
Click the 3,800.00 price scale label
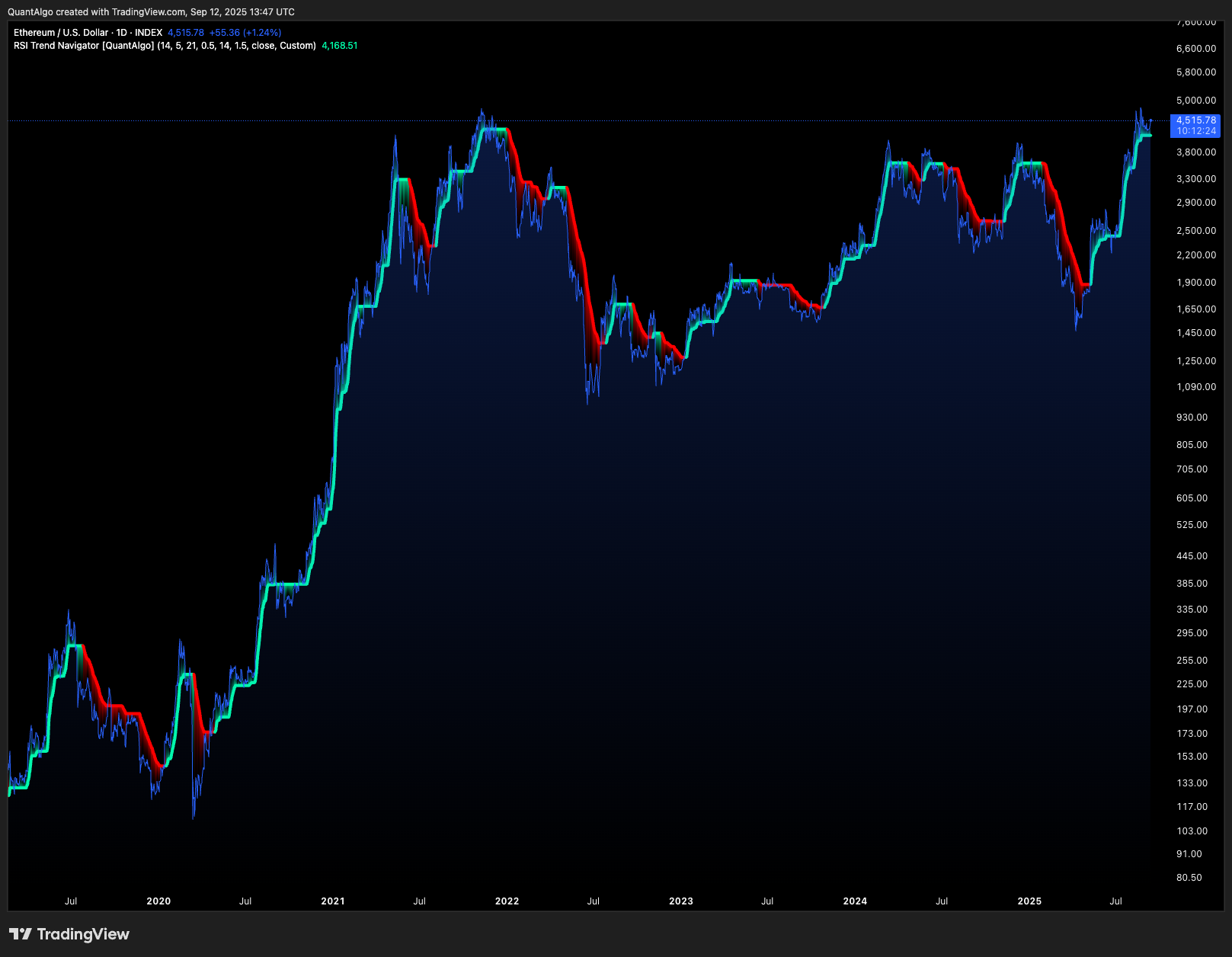(x=1196, y=152)
